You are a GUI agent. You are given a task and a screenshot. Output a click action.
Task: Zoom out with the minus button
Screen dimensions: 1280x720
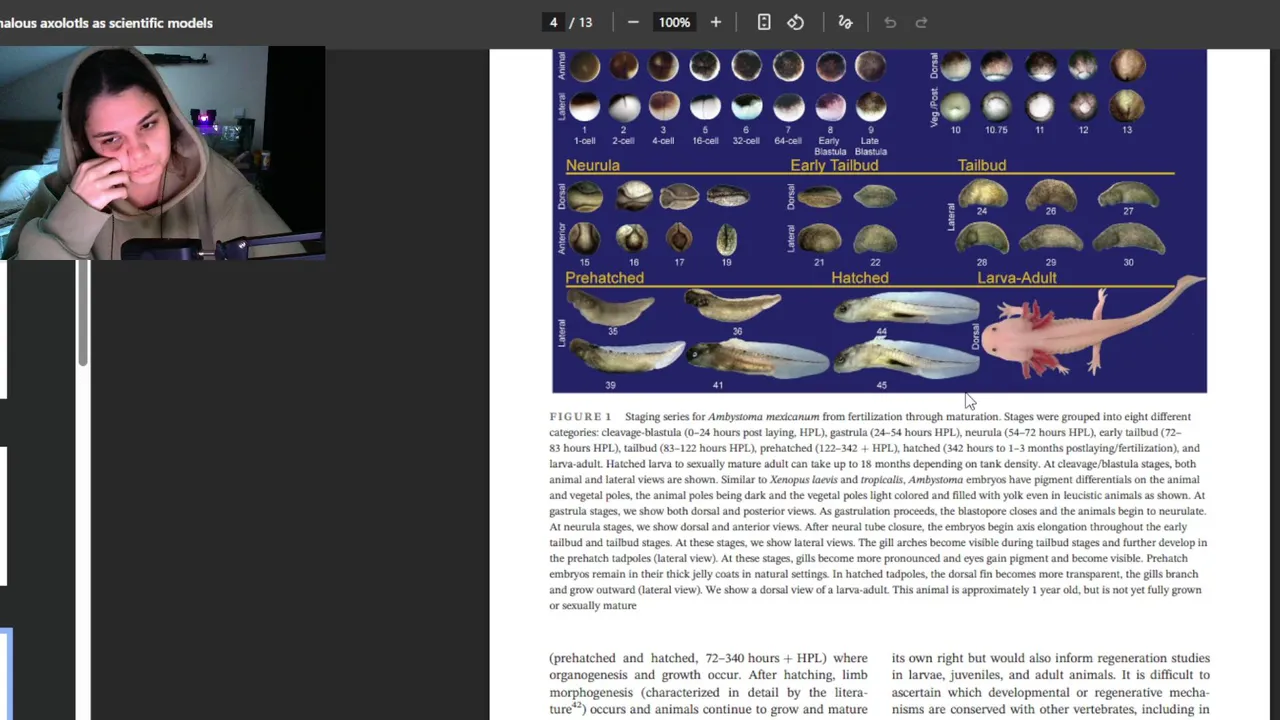tap(633, 22)
